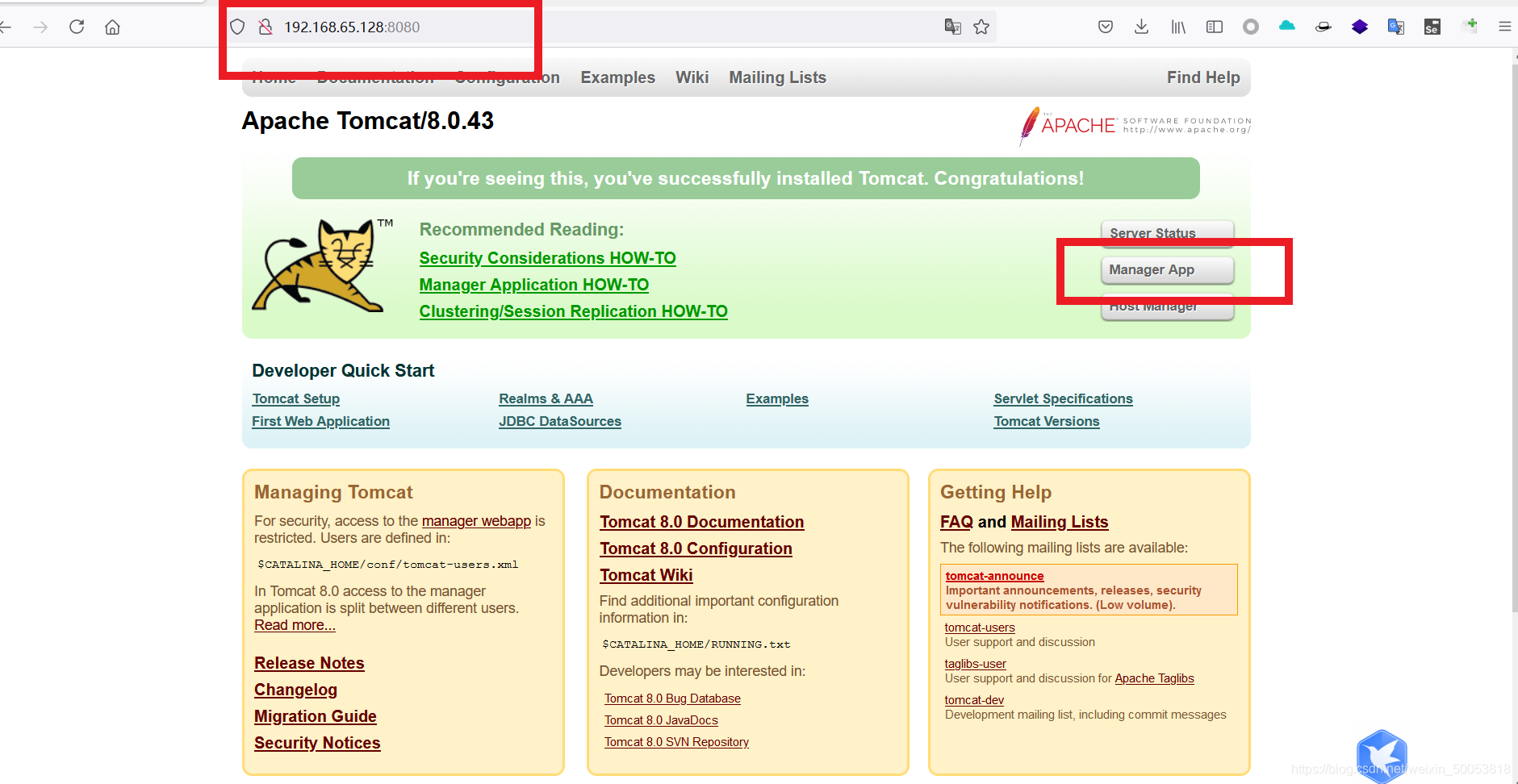Open the Library bookshelf icon
This screenshot has height=784, width=1518.
point(1178,27)
